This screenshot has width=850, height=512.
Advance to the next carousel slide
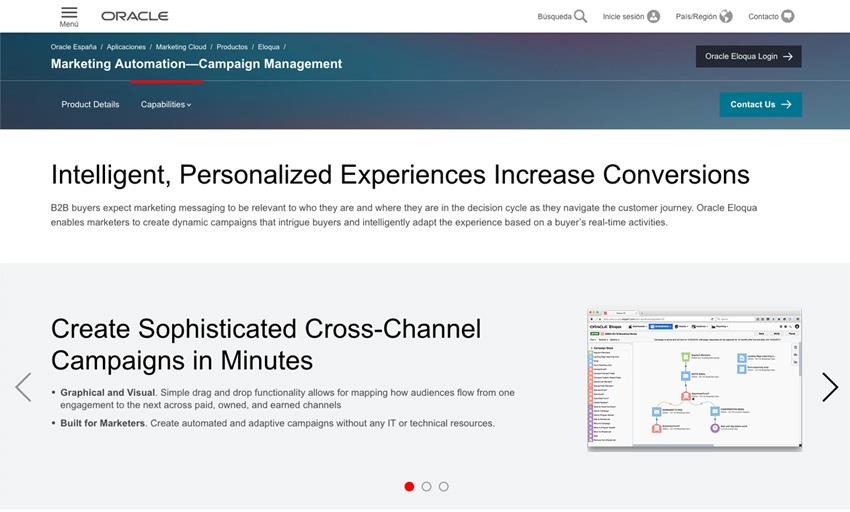pos(830,387)
